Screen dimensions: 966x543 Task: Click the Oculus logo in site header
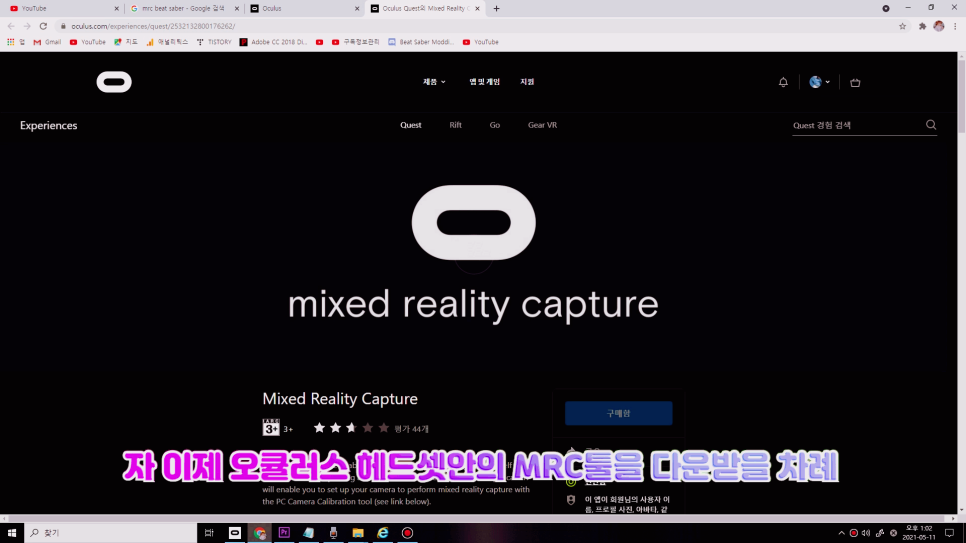[x=114, y=82]
